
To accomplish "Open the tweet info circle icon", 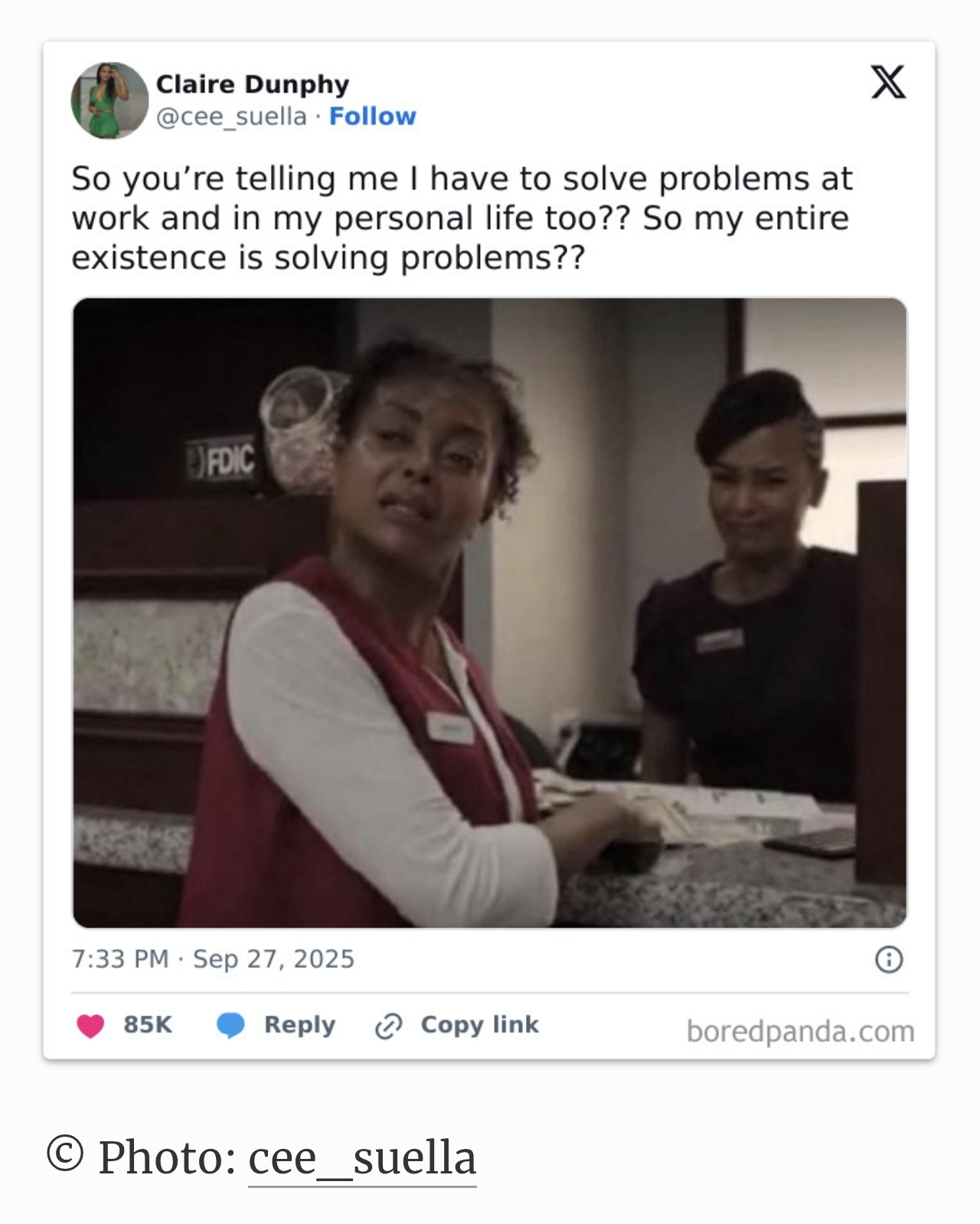I will [x=889, y=959].
